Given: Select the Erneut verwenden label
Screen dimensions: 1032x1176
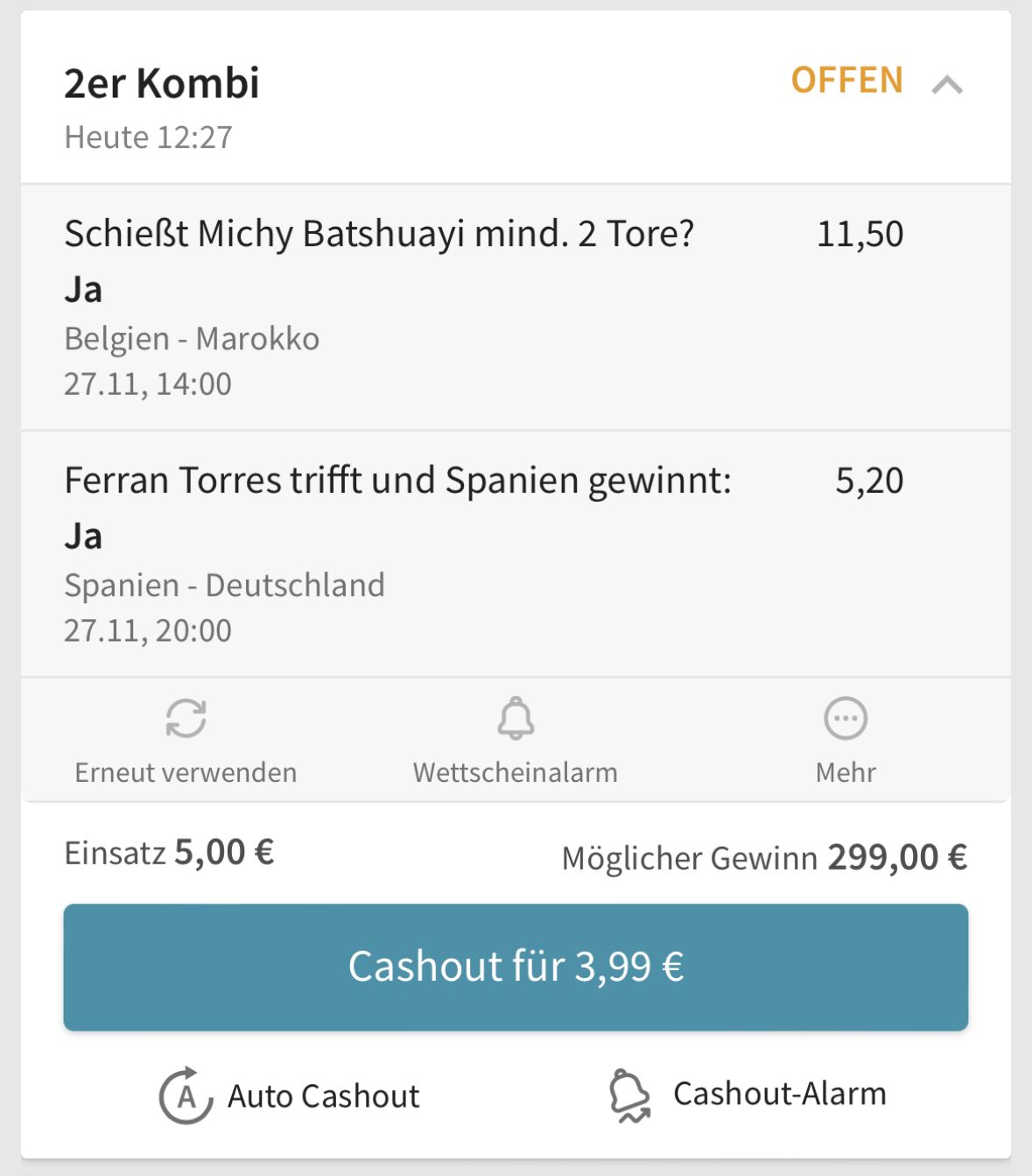Looking at the screenshot, I should pos(186,772).
